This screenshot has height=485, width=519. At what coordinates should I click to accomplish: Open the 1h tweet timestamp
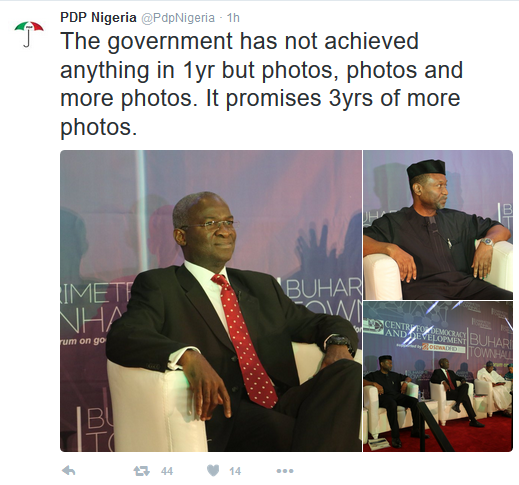click(x=233, y=18)
